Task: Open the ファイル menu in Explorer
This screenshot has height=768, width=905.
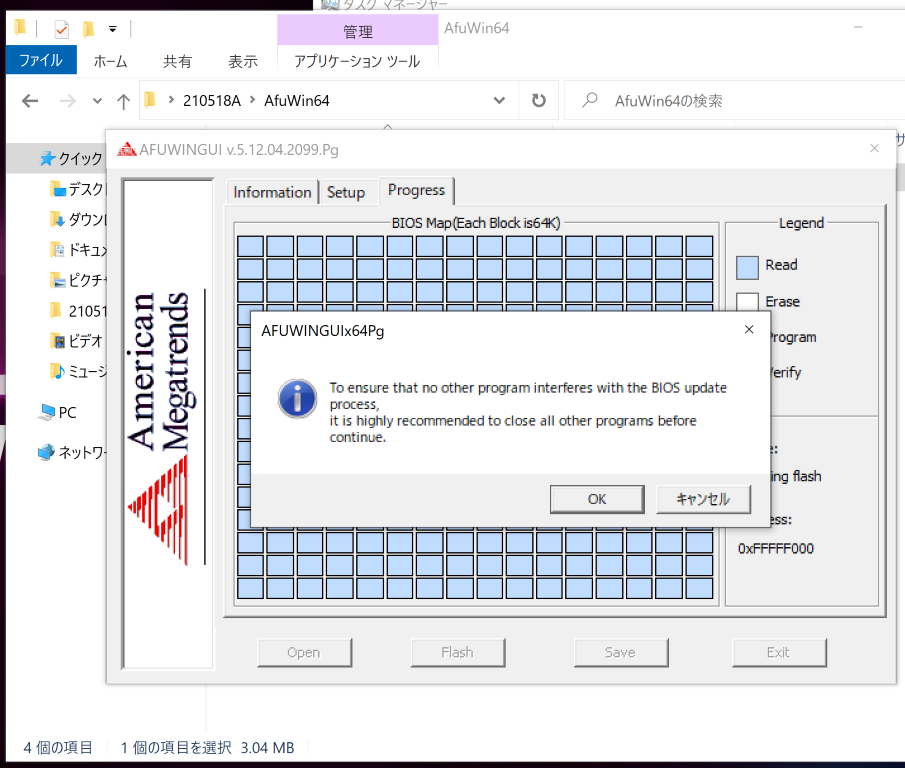Action: [x=41, y=60]
